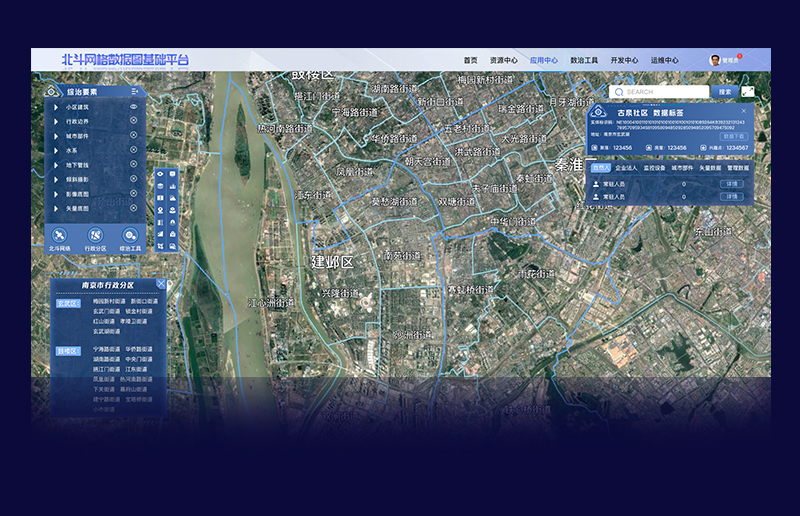Close the 南京市行政分区 panel
The height and width of the screenshot is (516, 800).
point(161,284)
